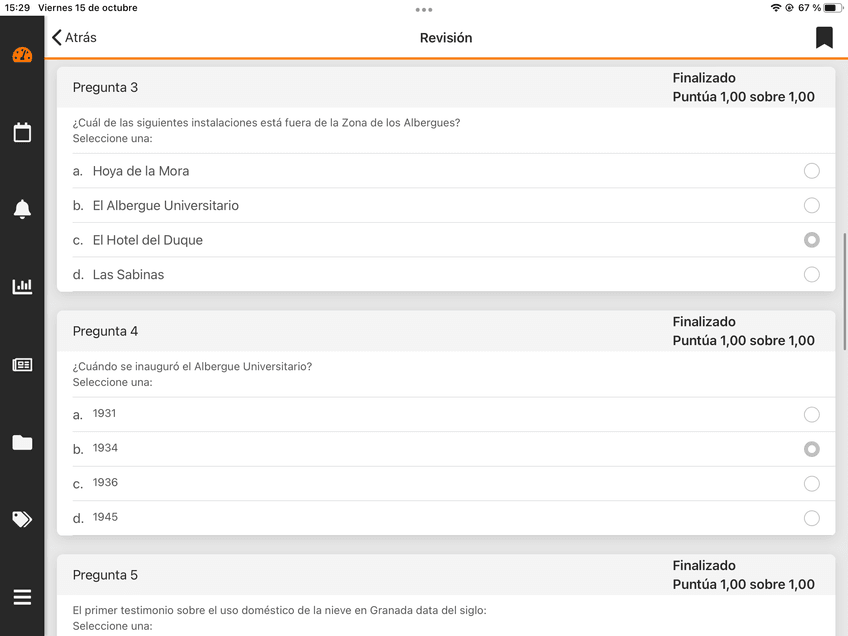Select the "El Albergue Universitario" answer row

(445, 206)
